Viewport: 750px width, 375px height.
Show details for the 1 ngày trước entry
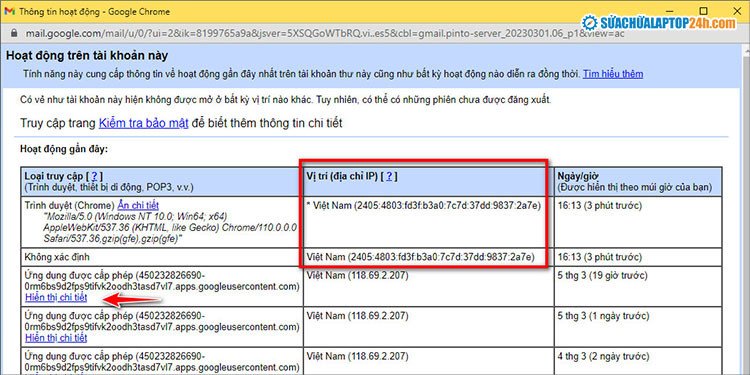point(56,338)
